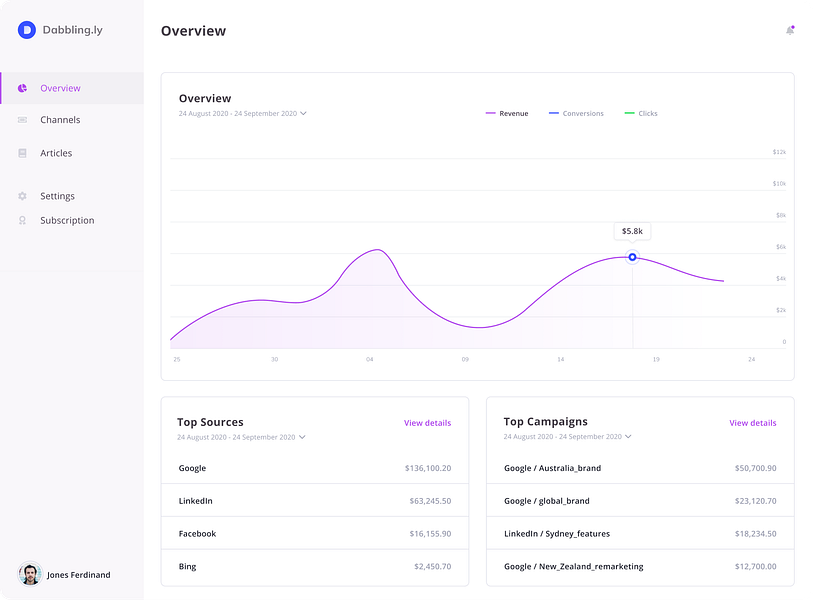Image resolution: width=813 pixels, height=600 pixels.
Task: Select the LinkedIn / Sydney_features campaign
Action: coord(640,533)
